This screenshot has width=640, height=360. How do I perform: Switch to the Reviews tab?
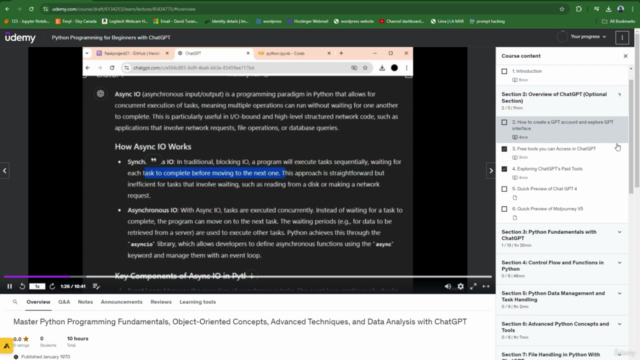pyautogui.click(x=161, y=302)
